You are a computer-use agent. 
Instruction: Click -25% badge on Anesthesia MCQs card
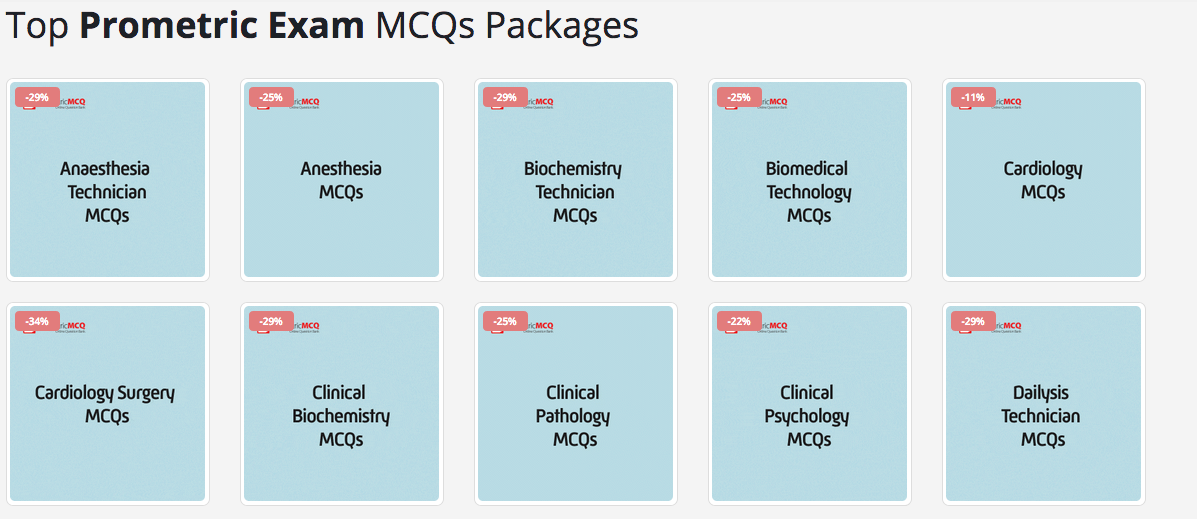coord(271,97)
